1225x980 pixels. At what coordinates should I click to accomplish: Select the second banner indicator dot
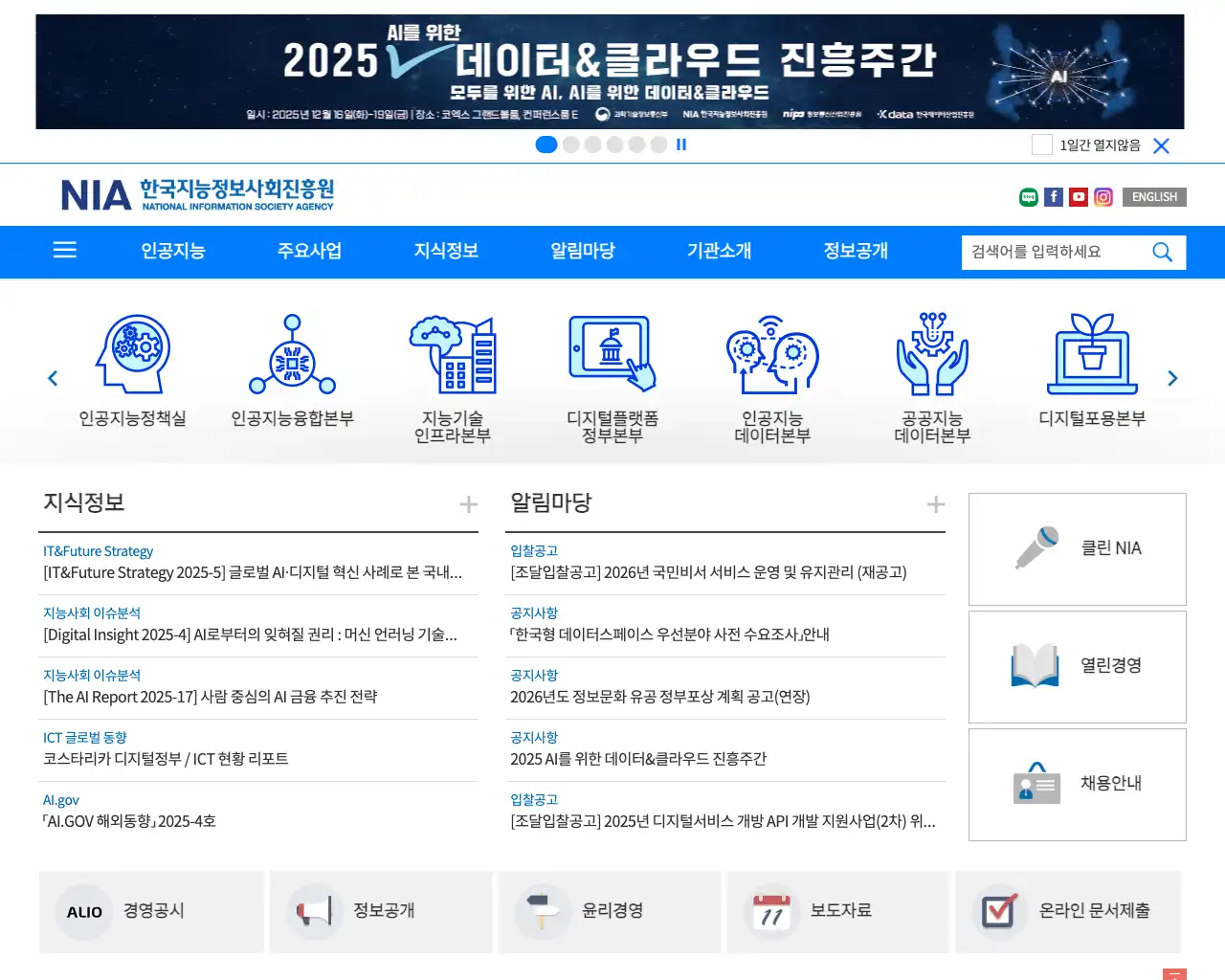(571, 145)
